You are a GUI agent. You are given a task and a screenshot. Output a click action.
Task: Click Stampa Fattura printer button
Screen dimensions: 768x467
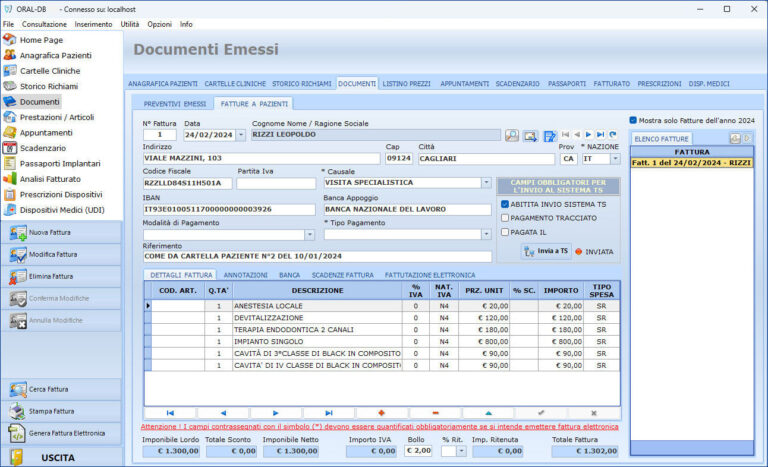50,411
